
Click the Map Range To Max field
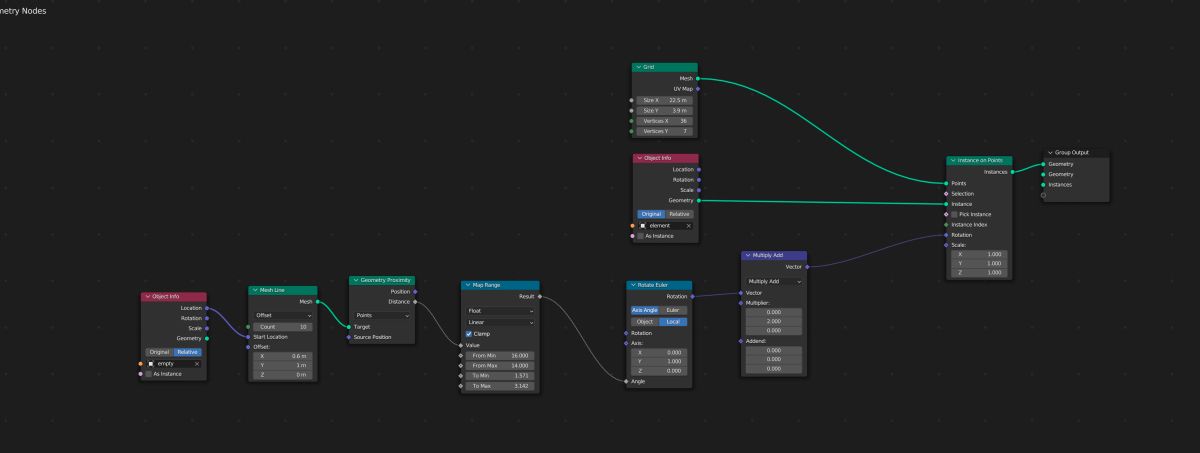tap(500, 385)
